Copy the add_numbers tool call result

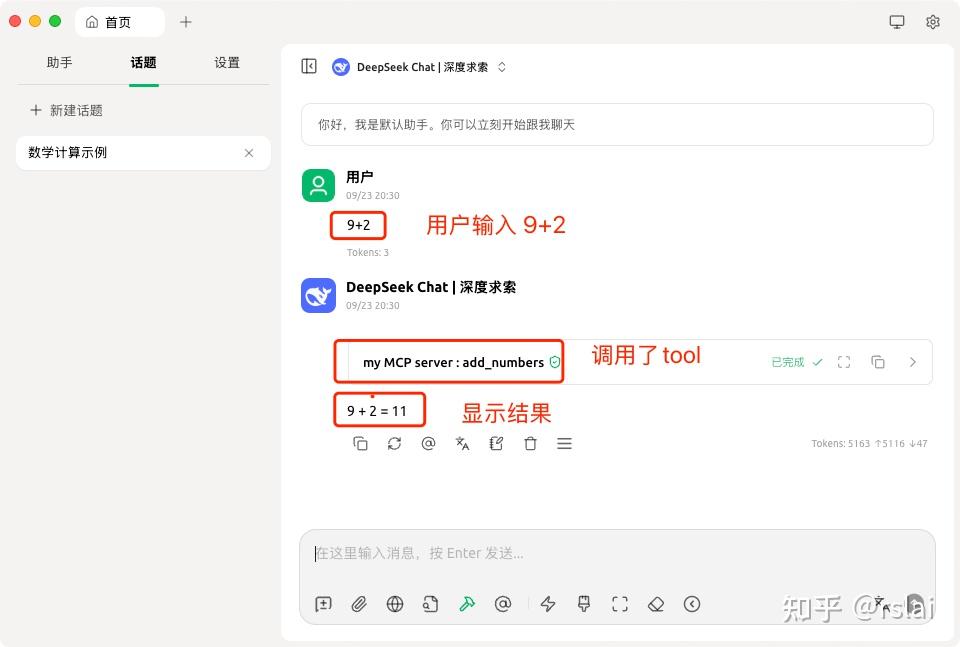click(x=878, y=362)
